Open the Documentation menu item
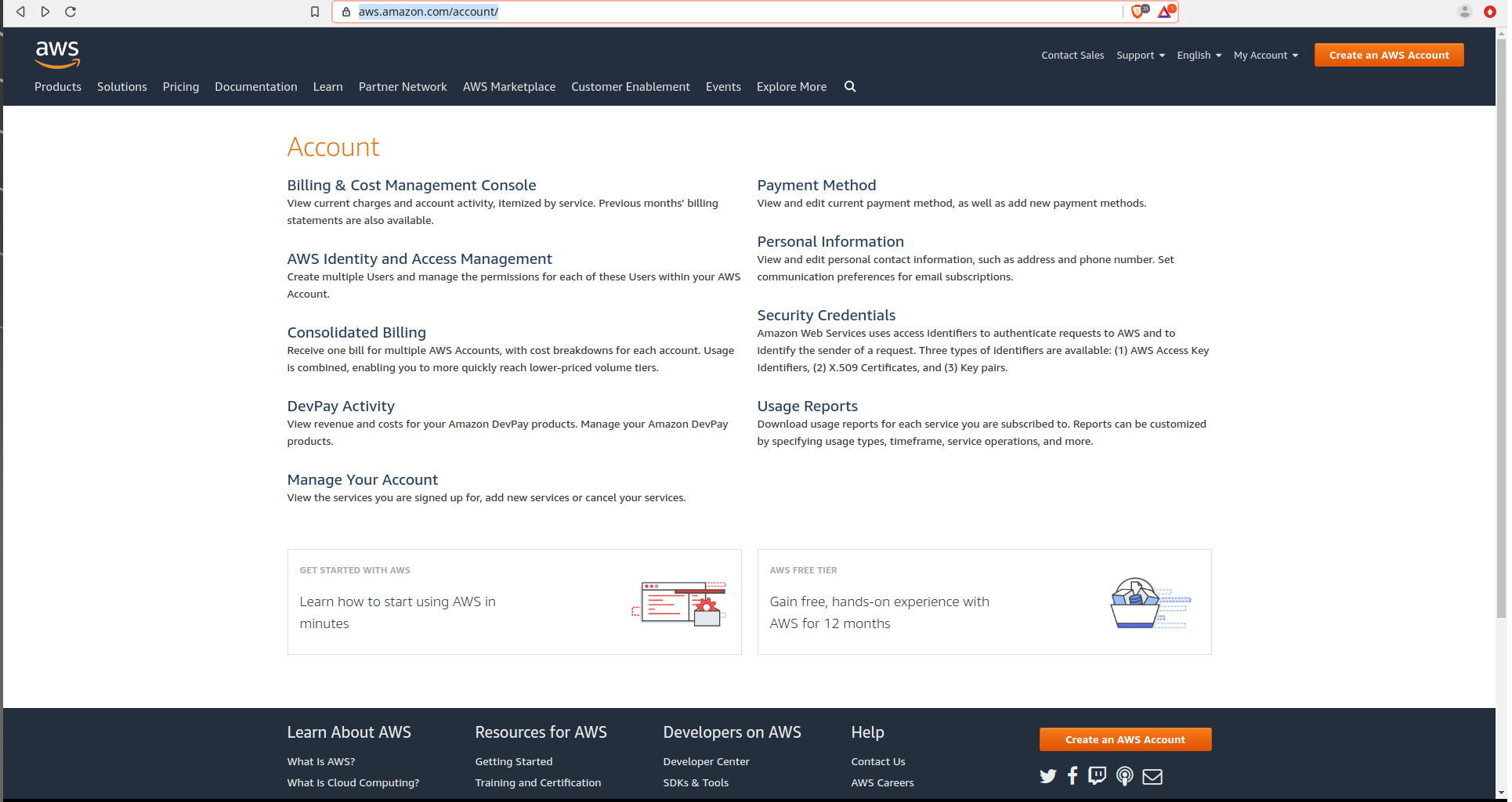1512x802 pixels. (256, 87)
